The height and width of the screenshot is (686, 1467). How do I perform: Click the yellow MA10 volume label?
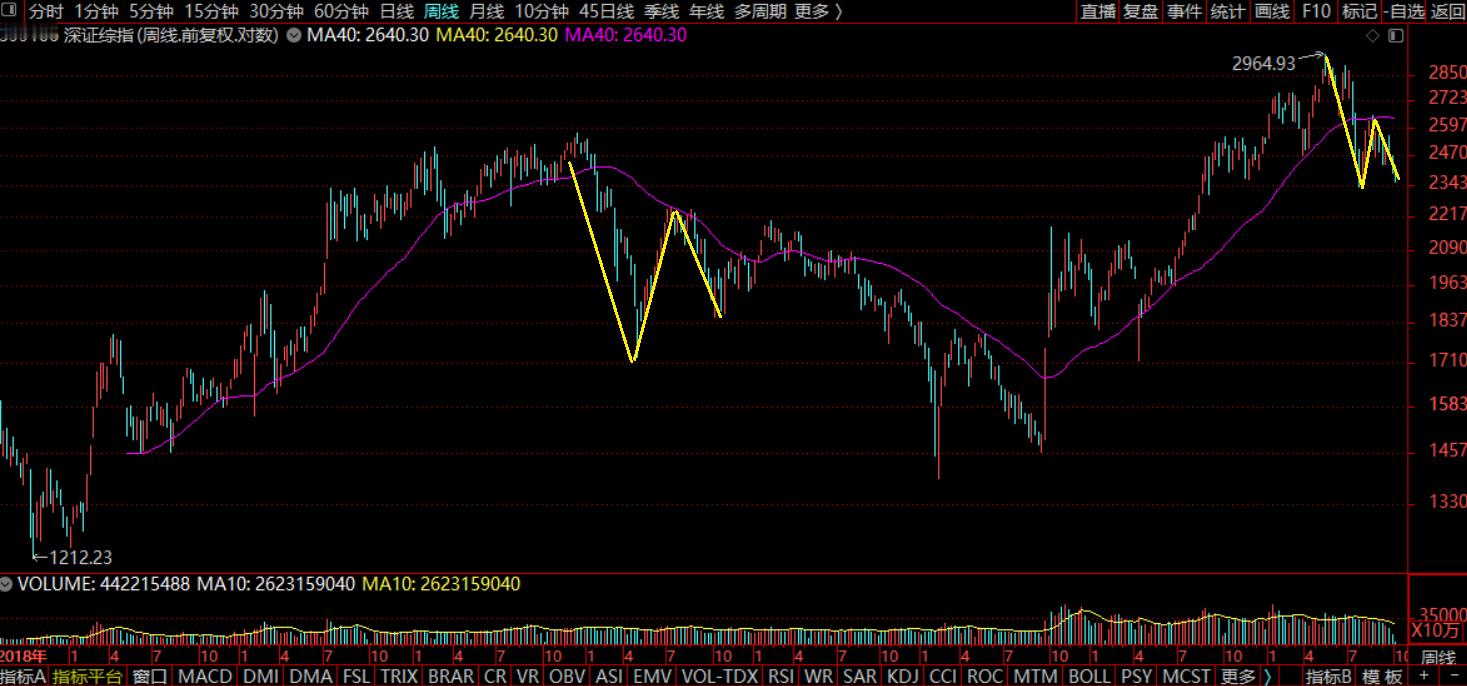point(441,583)
